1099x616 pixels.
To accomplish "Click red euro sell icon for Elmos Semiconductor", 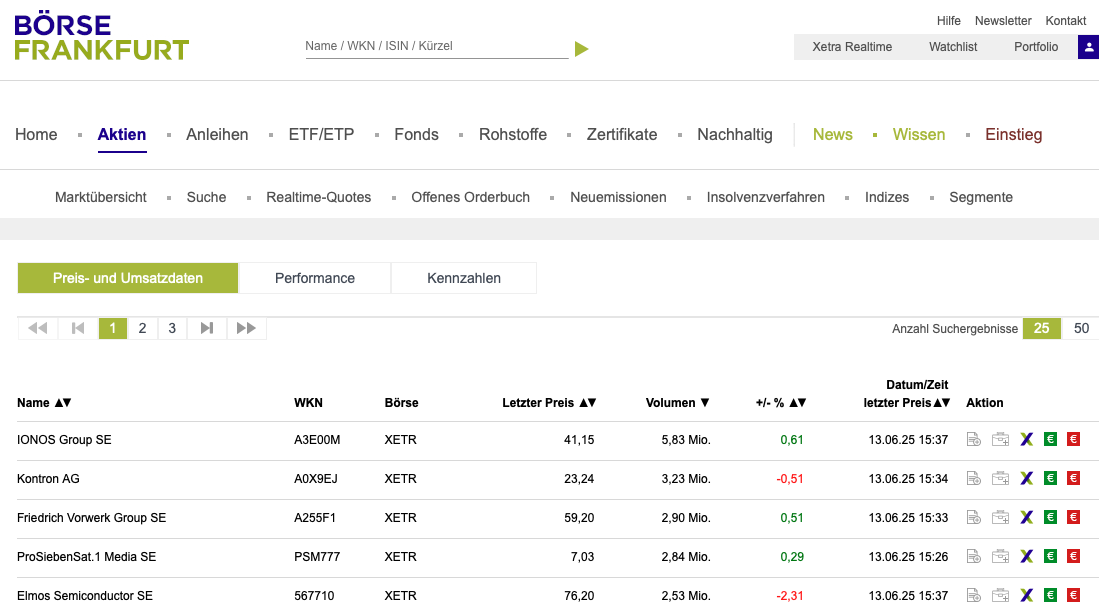I will (x=1073, y=596).
